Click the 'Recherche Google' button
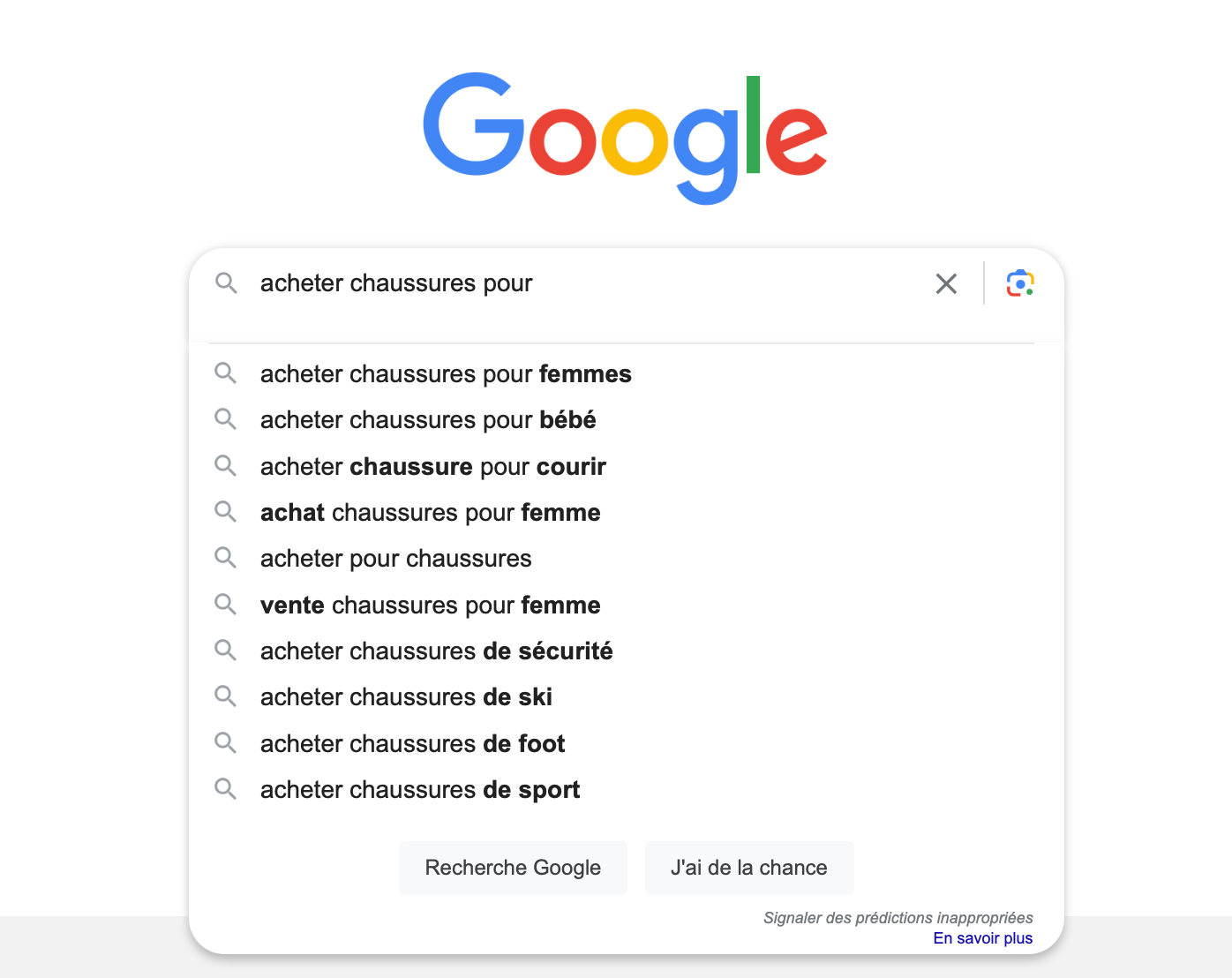1232x978 pixels. (513, 868)
